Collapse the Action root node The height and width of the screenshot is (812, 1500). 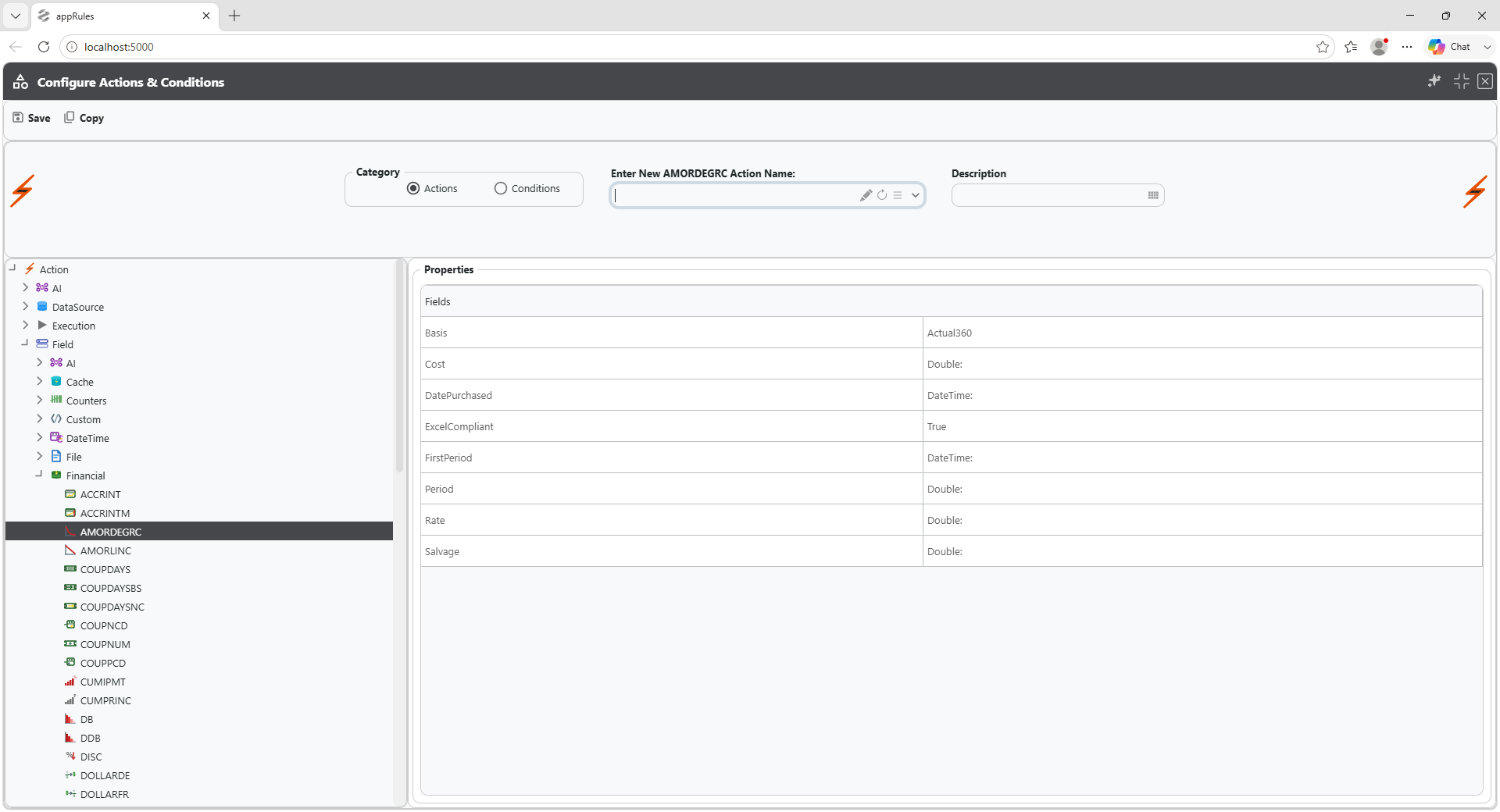12,268
